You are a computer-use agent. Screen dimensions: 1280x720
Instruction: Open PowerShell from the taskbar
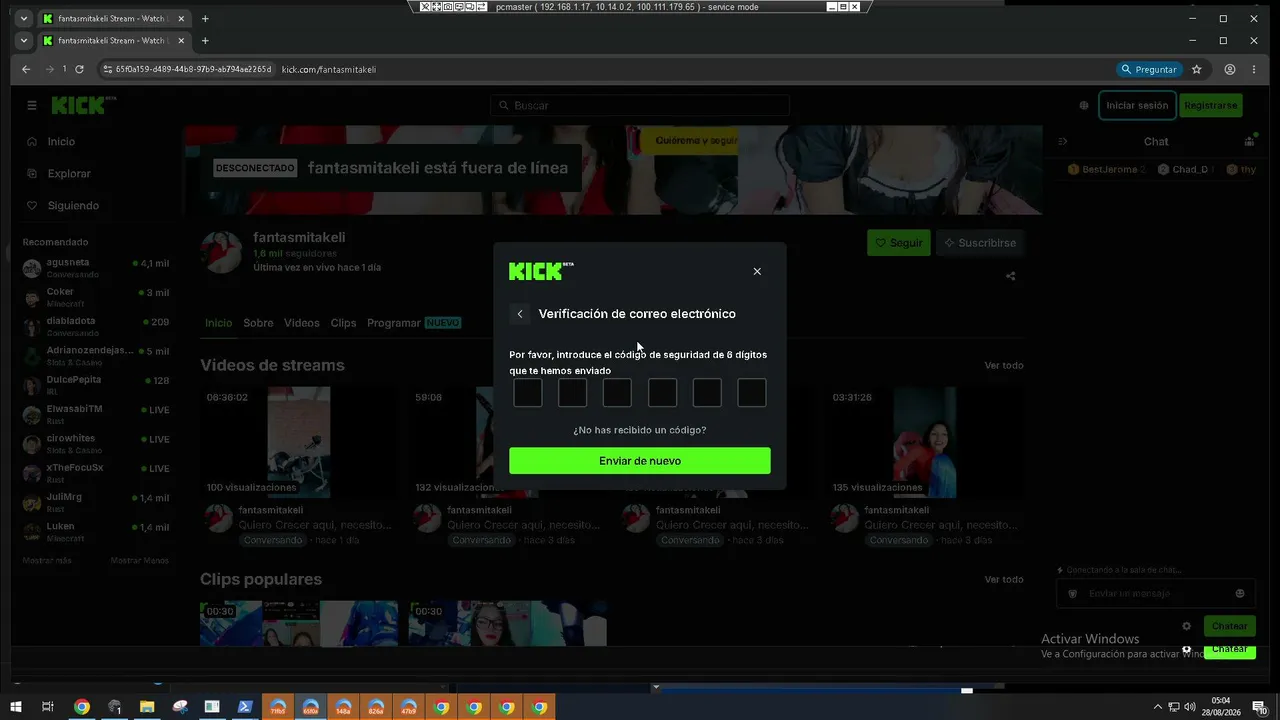245,707
